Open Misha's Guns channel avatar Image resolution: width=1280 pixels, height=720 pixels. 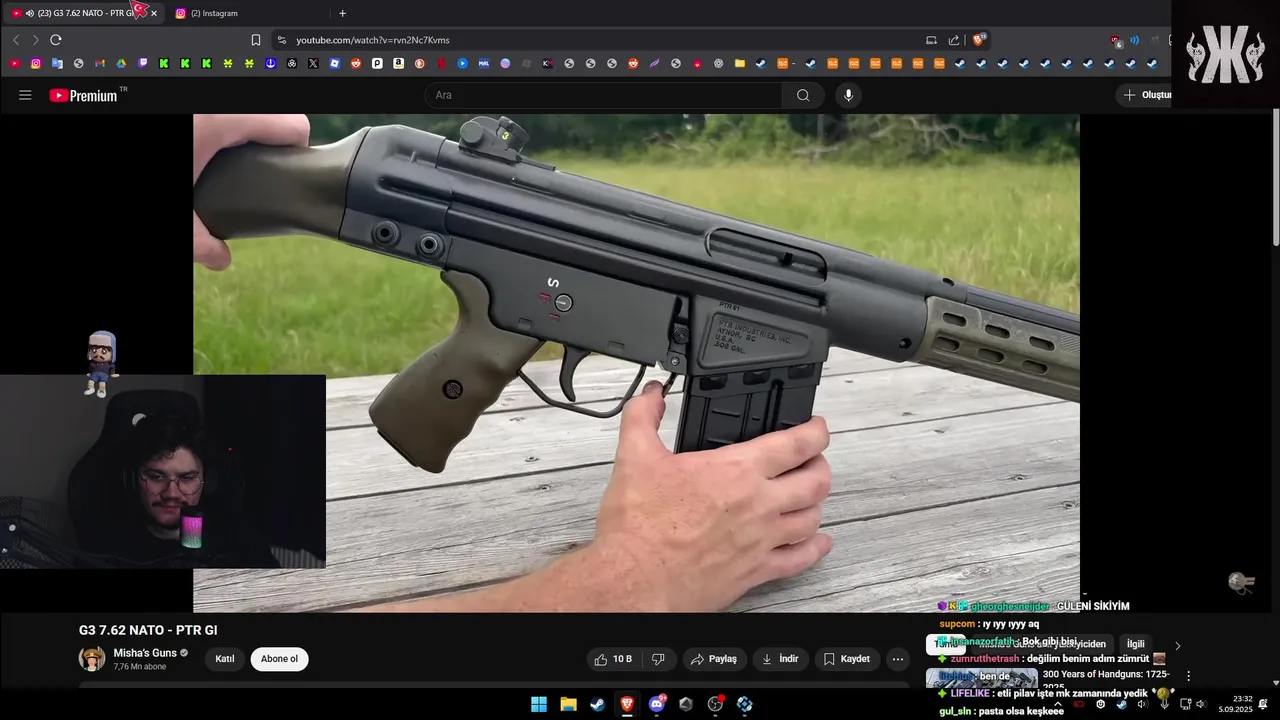(x=92, y=659)
